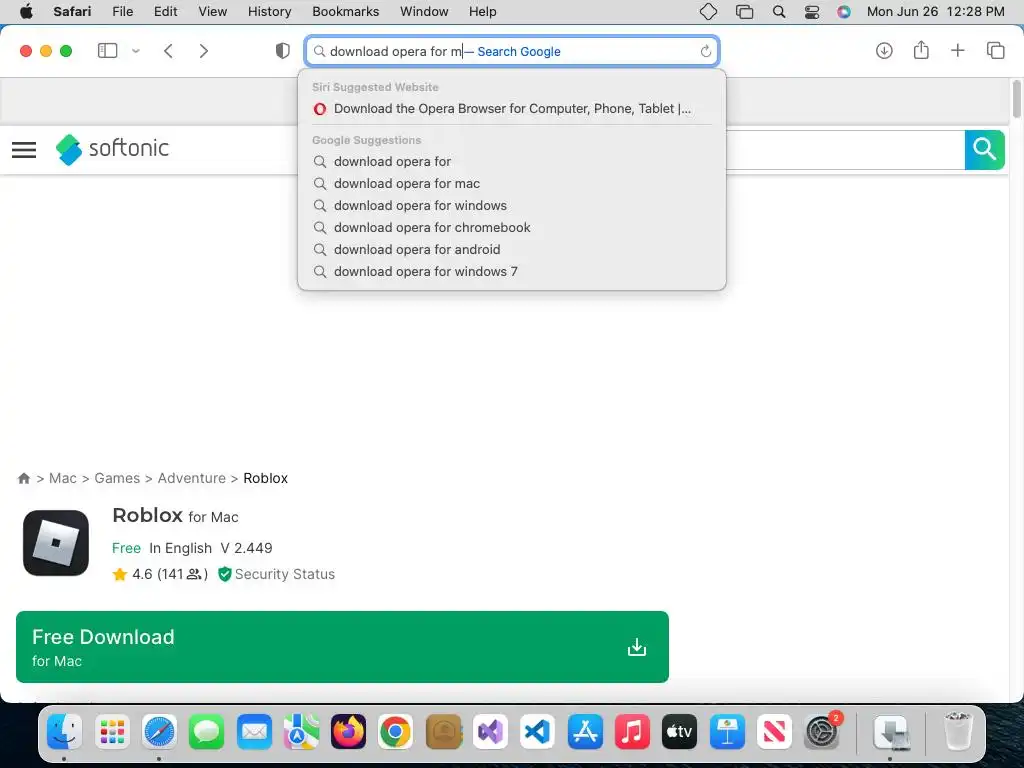The height and width of the screenshot is (768, 1024).
Task: Open the Edit menu
Action: click(x=165, y=12)
